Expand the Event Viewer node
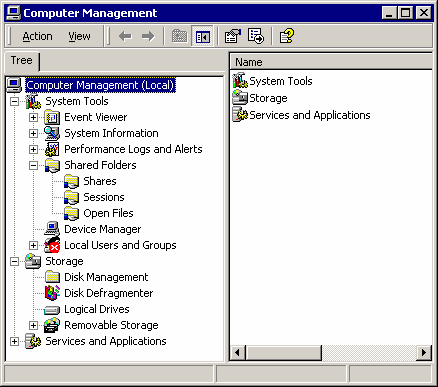 tap(33, 117)
